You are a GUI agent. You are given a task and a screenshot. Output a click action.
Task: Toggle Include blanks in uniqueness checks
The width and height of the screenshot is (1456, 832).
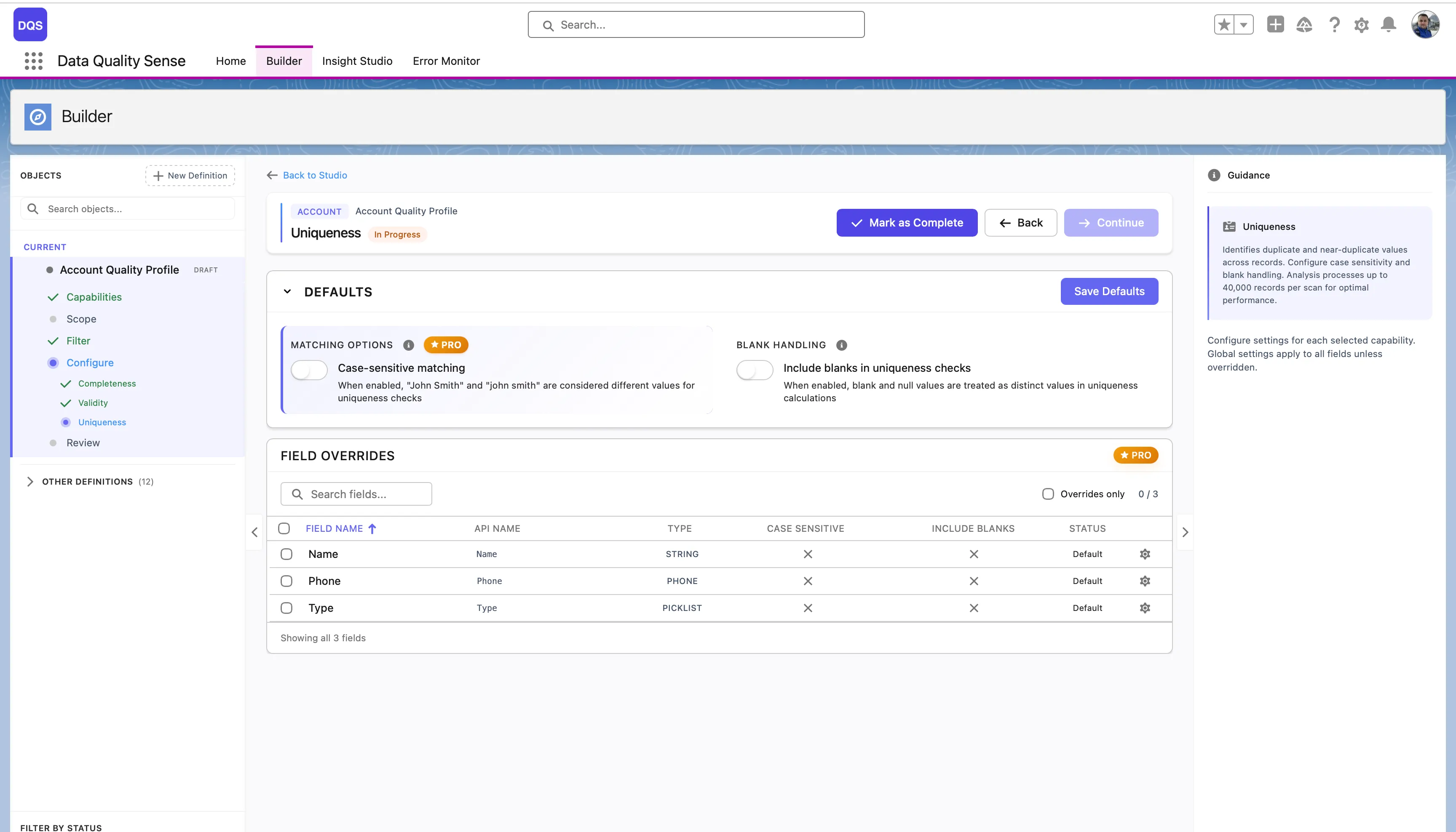[x=755, y=370]
